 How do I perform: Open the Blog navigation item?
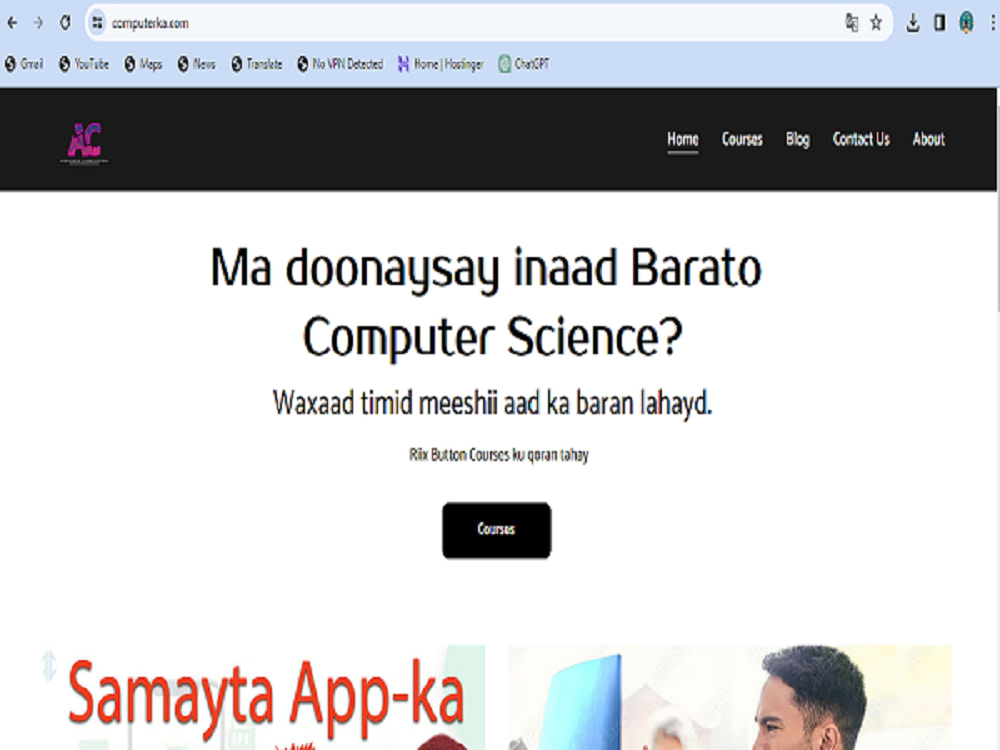point(797,139)
